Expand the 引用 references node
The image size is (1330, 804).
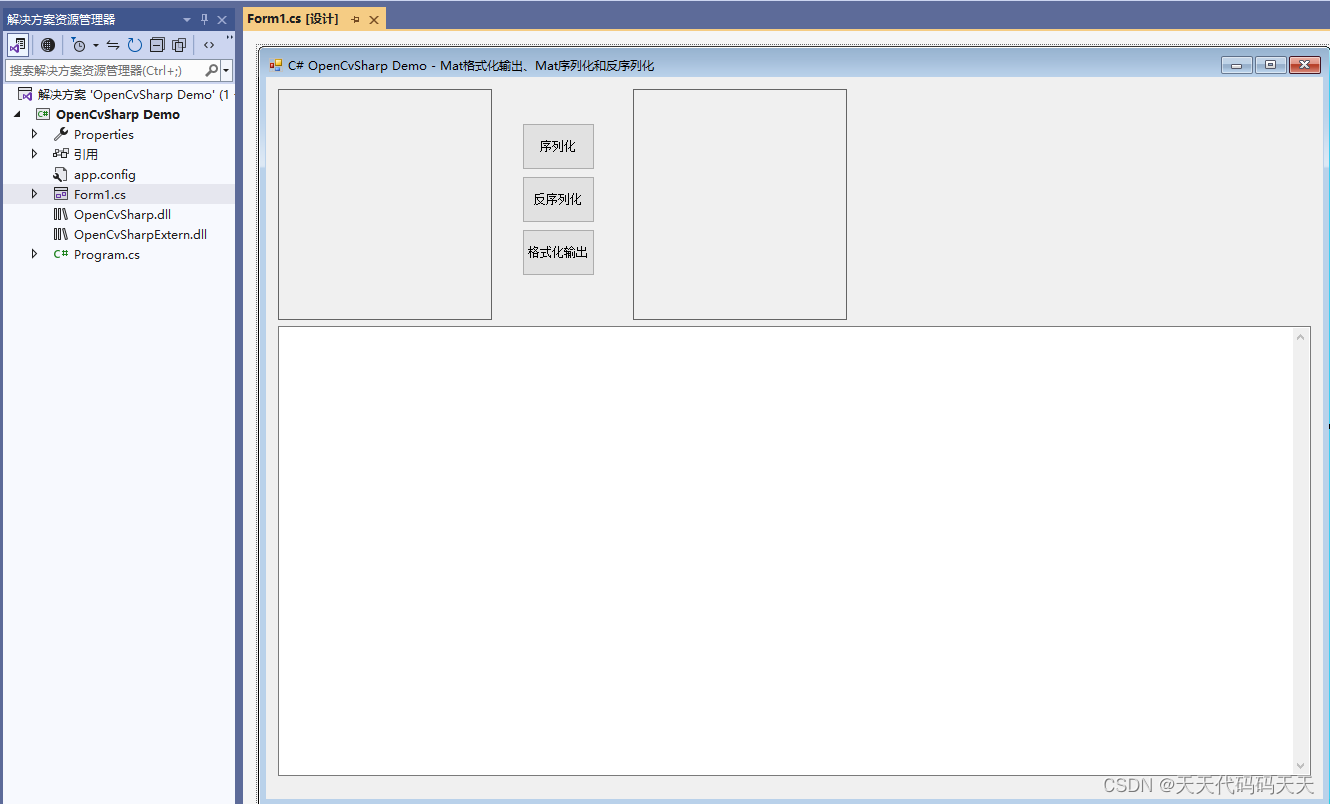[x=34, y=154]
